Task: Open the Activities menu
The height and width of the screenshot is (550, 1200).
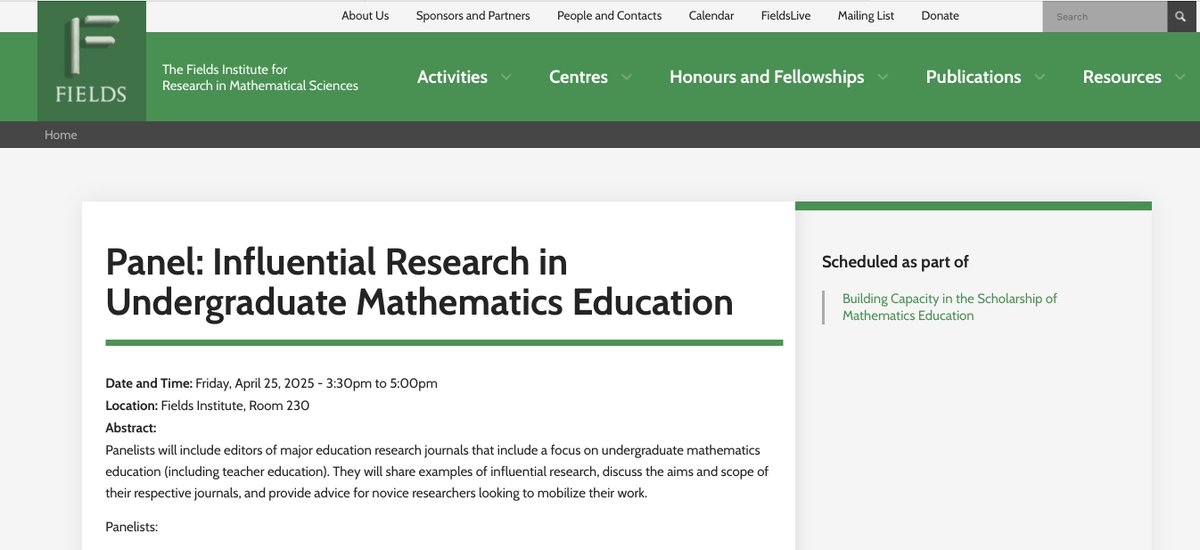Action: (x=452, y=77)
